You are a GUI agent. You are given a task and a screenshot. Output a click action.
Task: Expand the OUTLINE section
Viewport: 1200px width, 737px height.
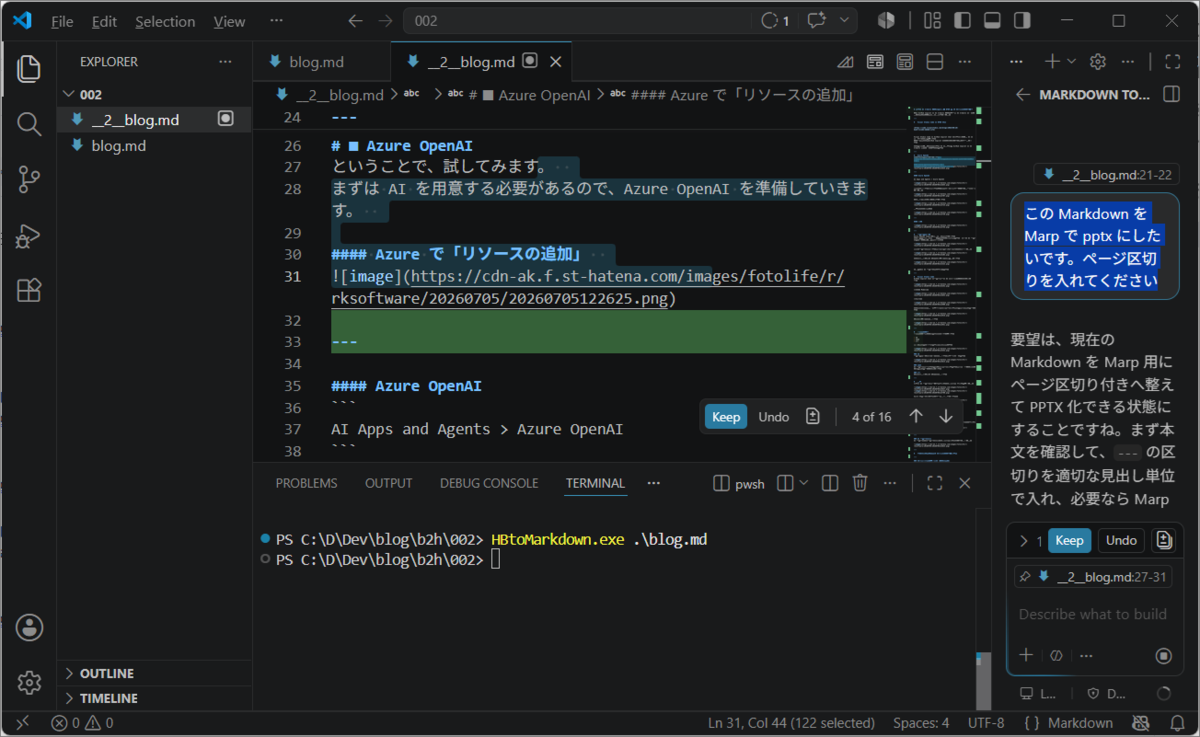(x=107, y=673)
